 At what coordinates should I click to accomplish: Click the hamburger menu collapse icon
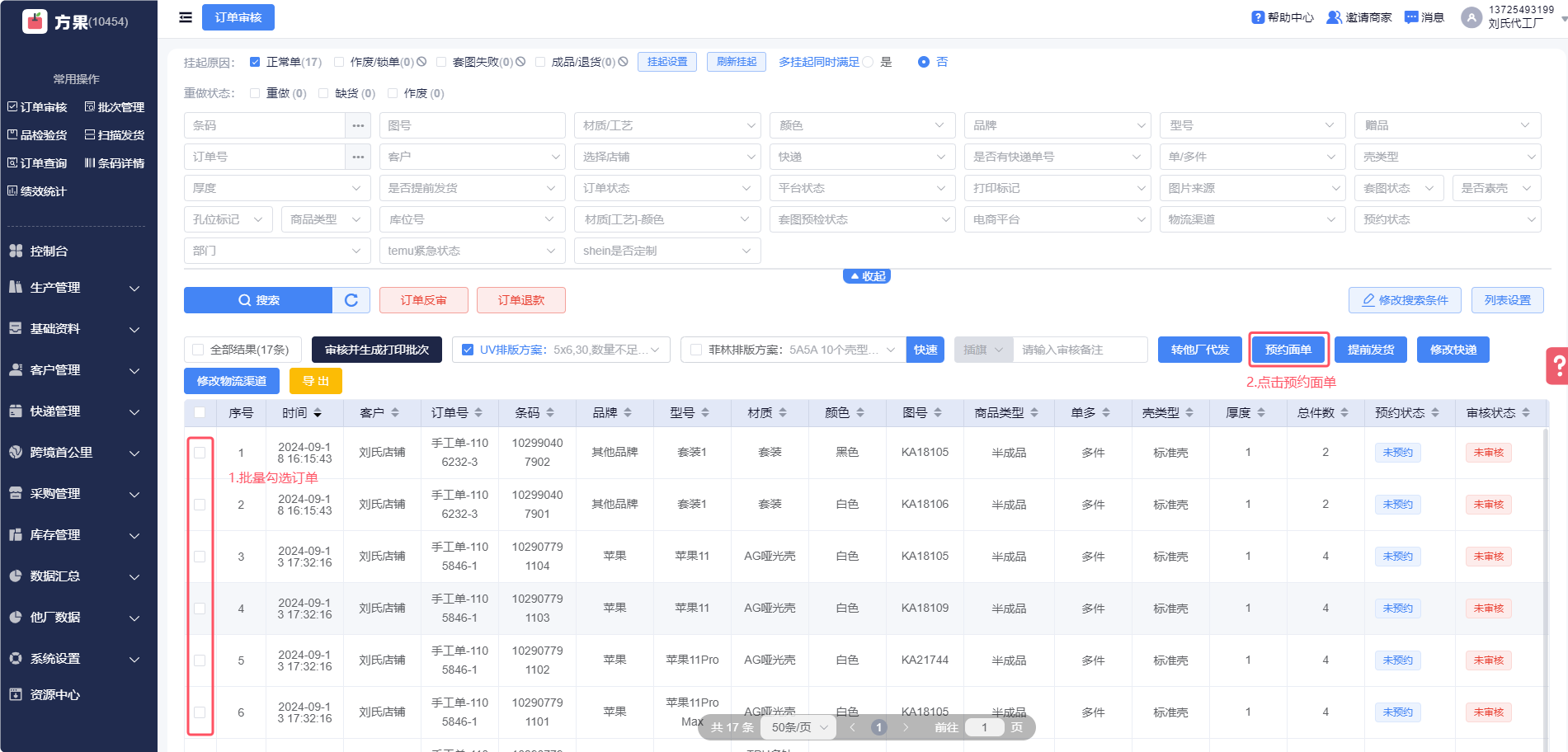pyautogui.click(x=186, y=17)
